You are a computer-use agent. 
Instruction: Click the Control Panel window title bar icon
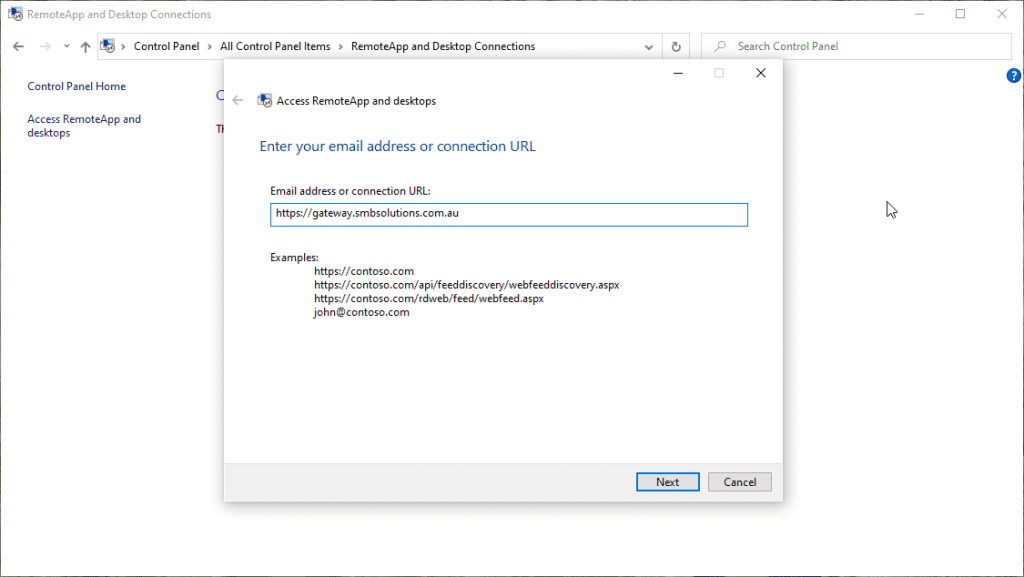pos(16,14)
